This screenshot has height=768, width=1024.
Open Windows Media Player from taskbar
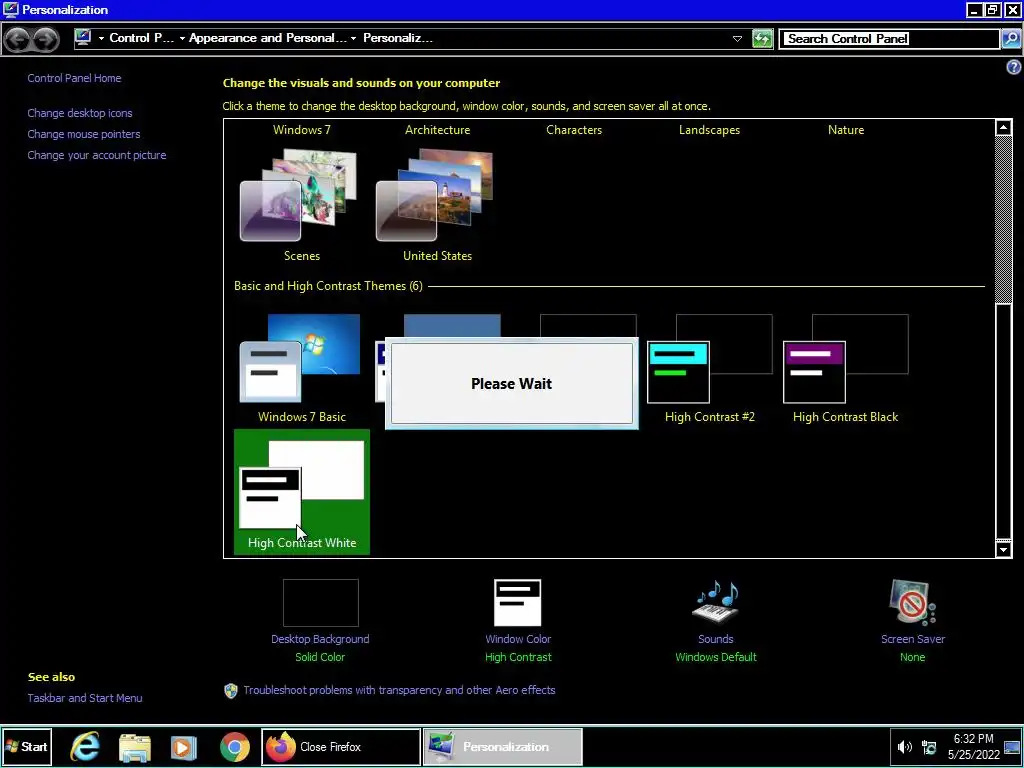(184, 747)
